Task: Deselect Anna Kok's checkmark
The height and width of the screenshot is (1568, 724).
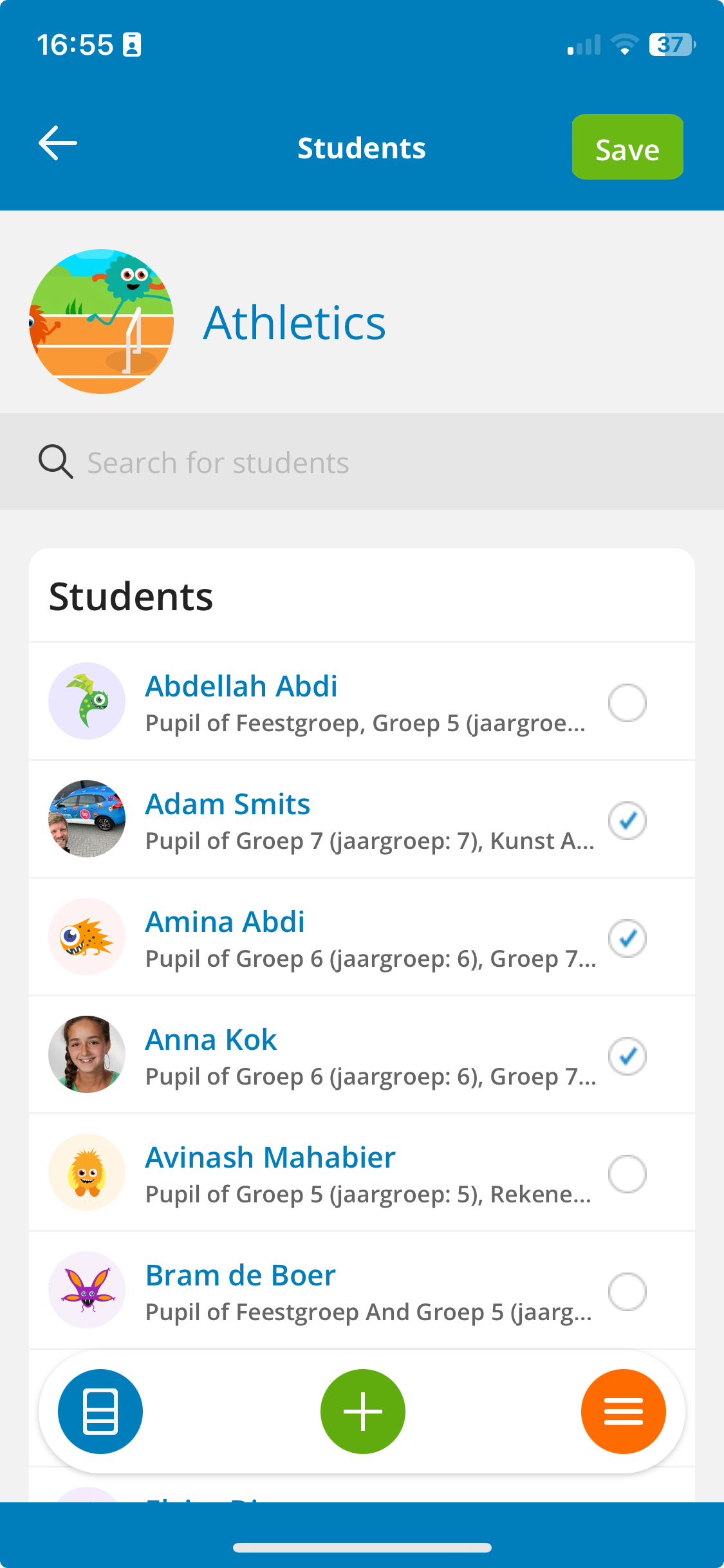Action: tap(627, 1056)
